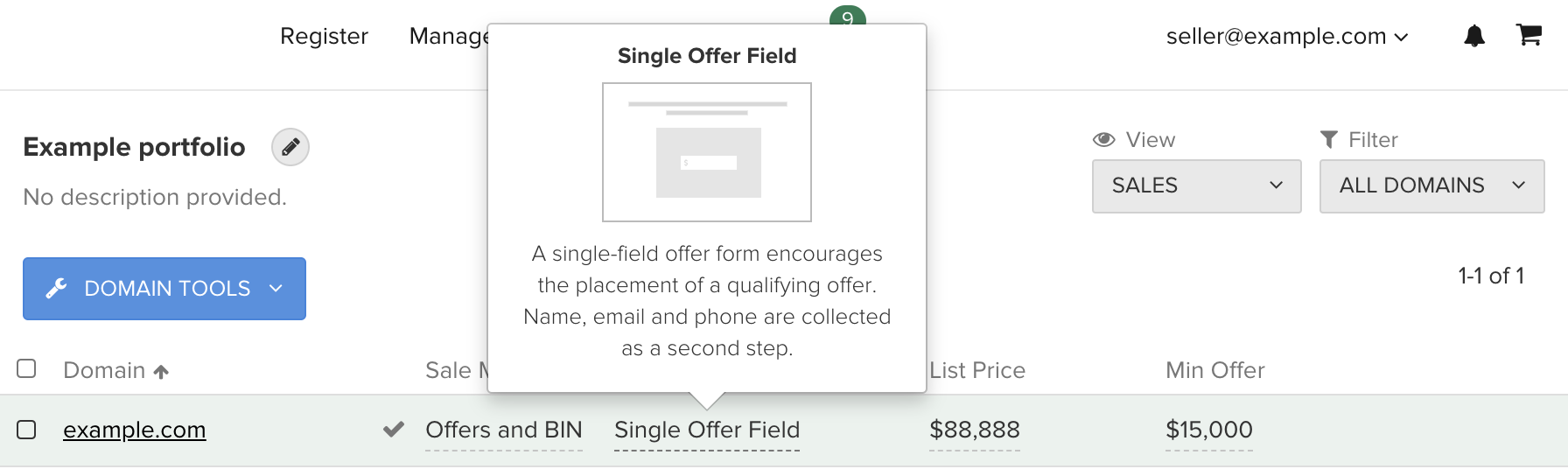Tick the example.com row checkbox

pyautogui.click(x=26, y=430)
